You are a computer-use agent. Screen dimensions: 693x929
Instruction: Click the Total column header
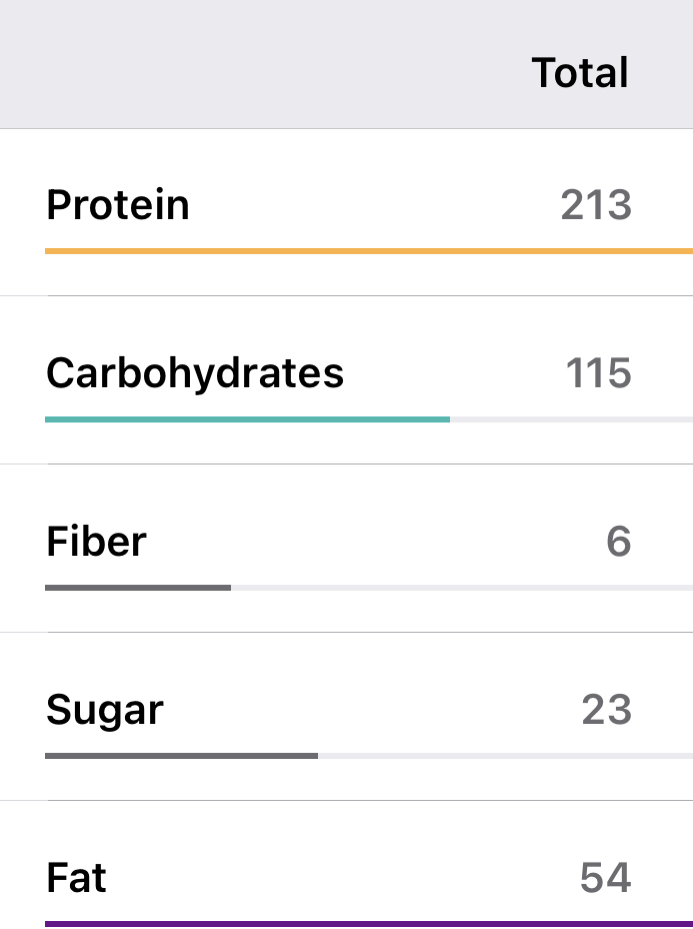[580, 73]
